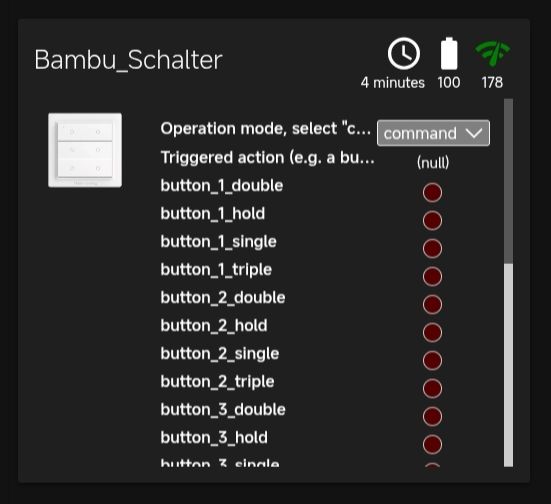Open the command operation mode dropdown
This screenshot has width=551, height=504.
click(433, 133)
